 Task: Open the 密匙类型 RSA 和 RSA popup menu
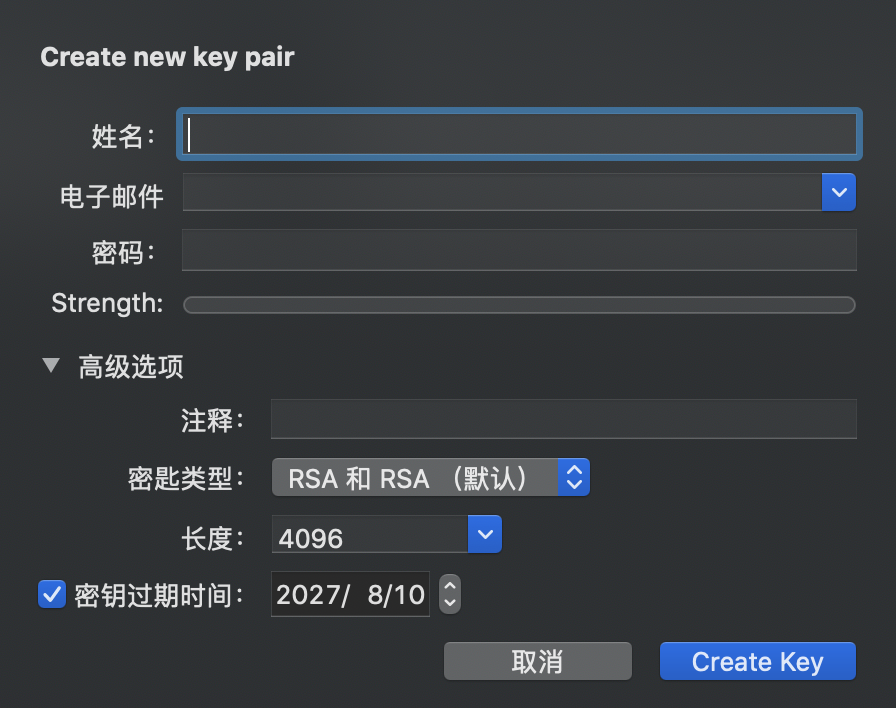430,478
